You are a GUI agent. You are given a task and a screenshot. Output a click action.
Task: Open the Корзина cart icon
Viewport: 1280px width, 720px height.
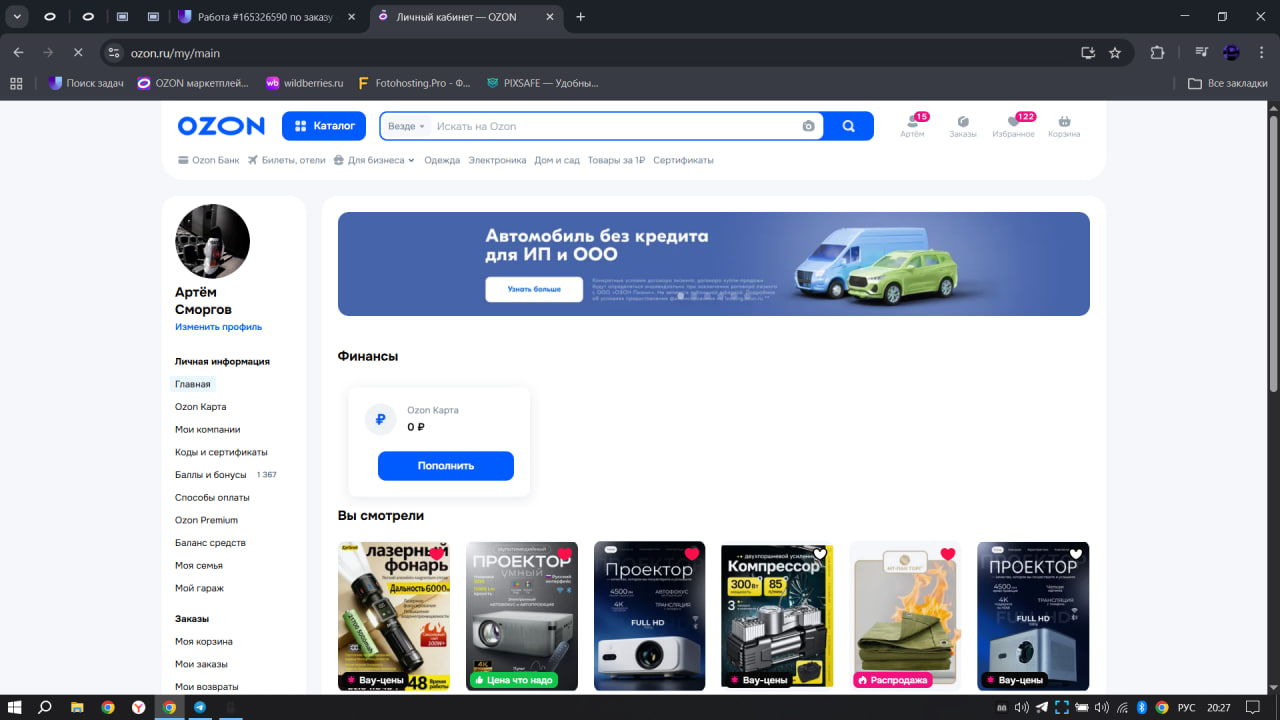pyautogui.click(x=1064, y=126)
